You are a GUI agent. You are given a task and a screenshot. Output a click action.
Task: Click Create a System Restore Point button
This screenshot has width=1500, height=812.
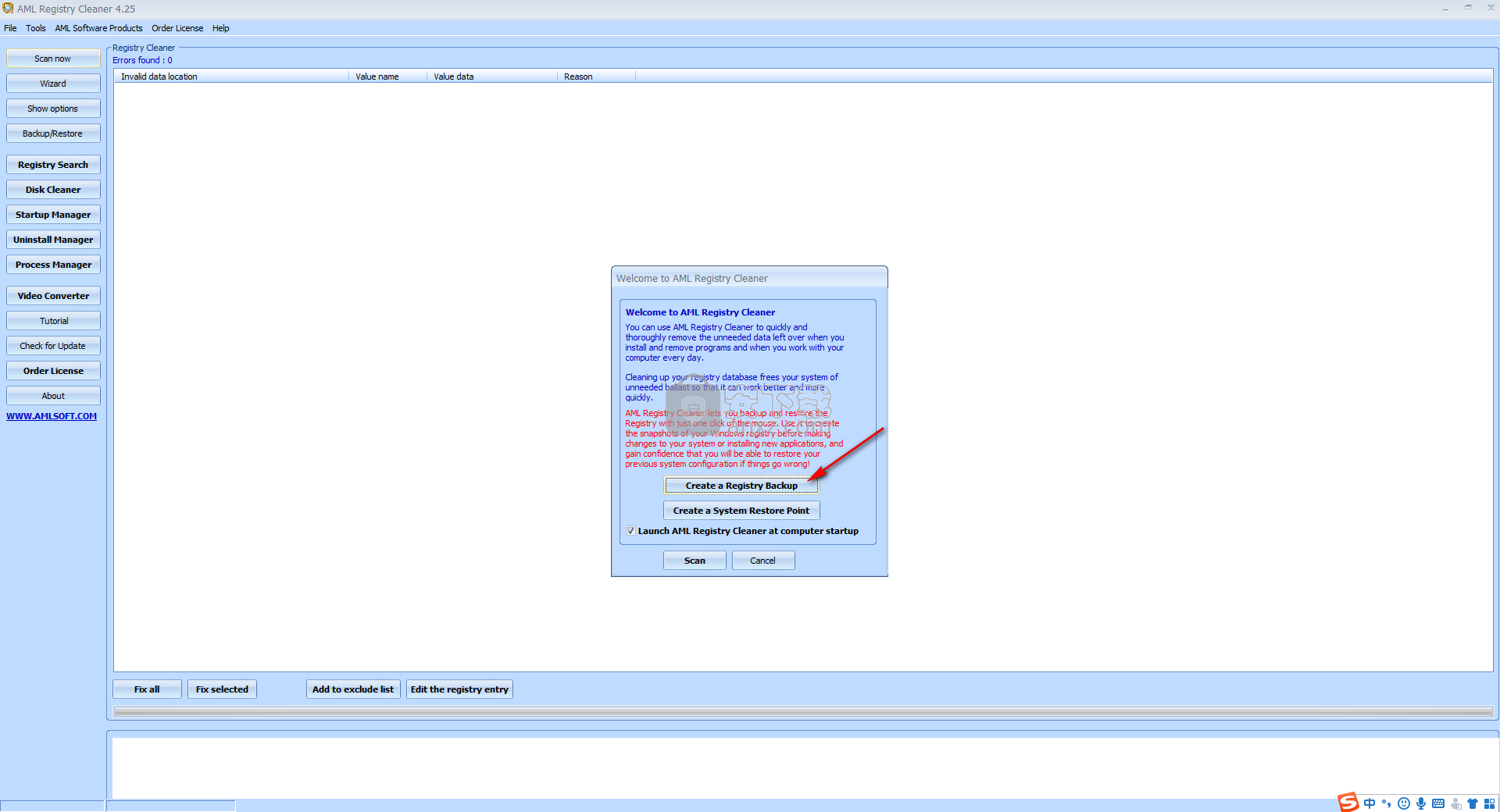[741, 511]
